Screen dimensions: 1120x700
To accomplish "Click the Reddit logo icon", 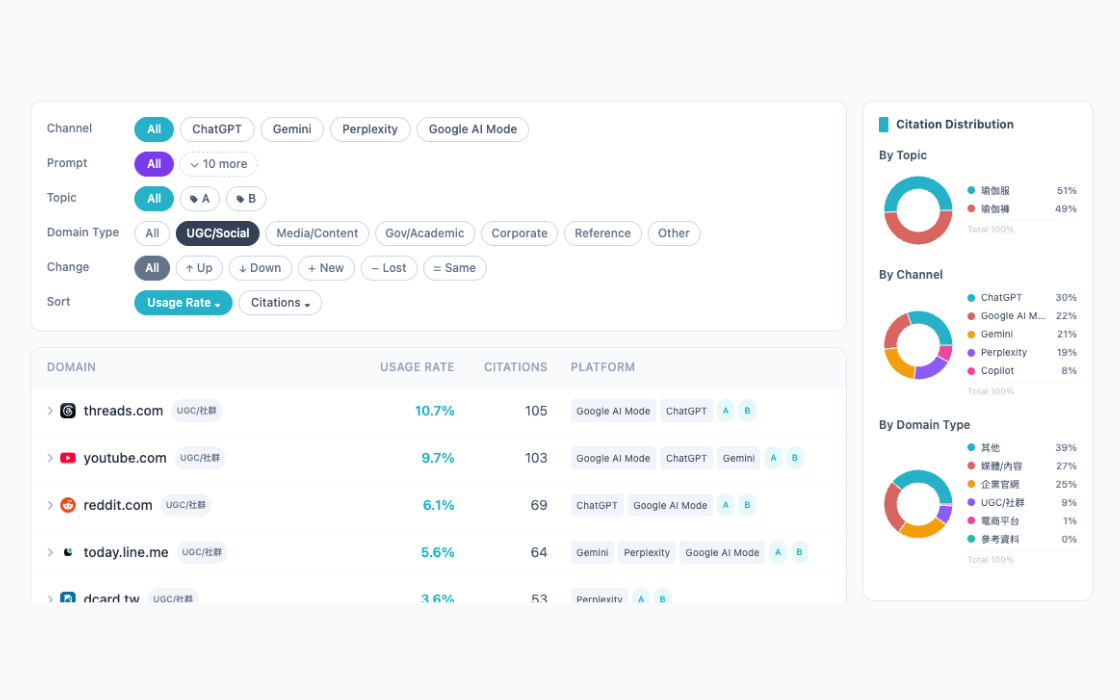I will [68, 505].
